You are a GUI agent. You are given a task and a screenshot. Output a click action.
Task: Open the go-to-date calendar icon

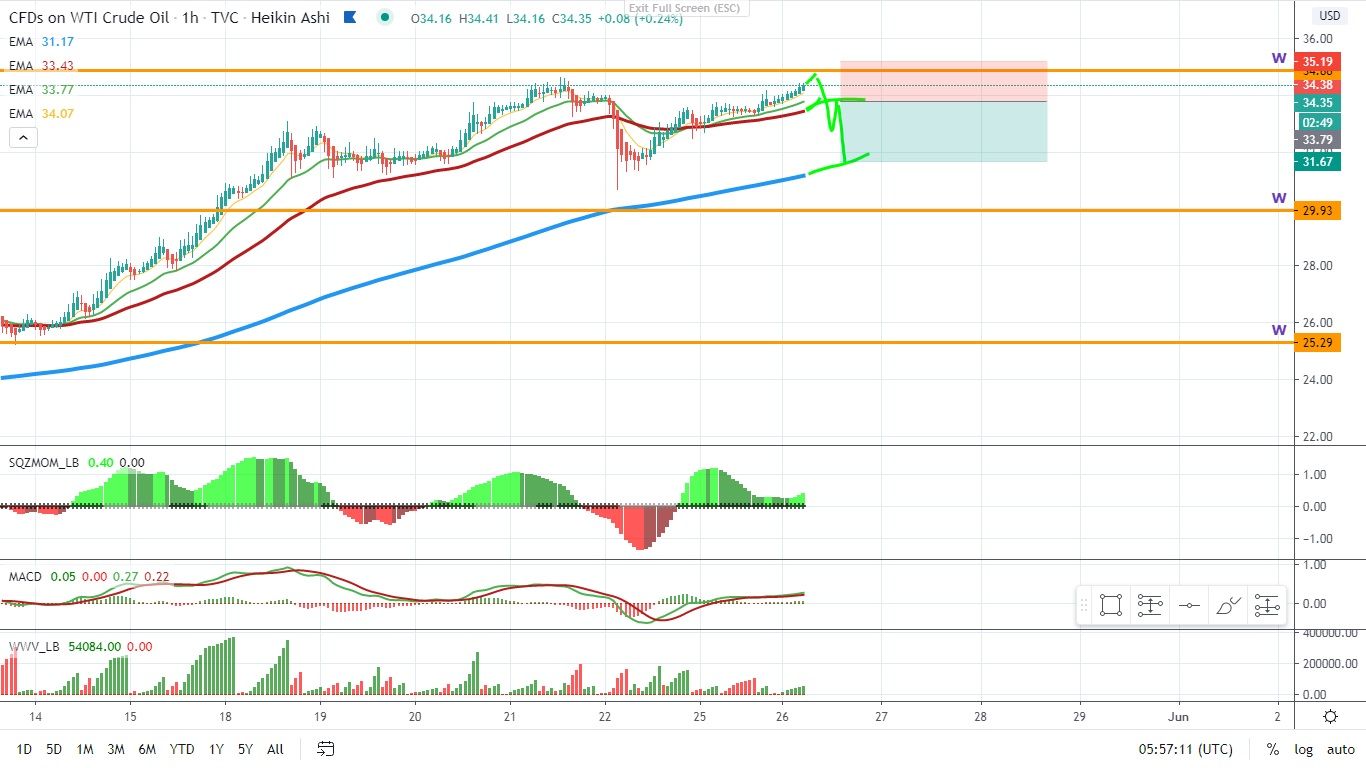[325, 748]
